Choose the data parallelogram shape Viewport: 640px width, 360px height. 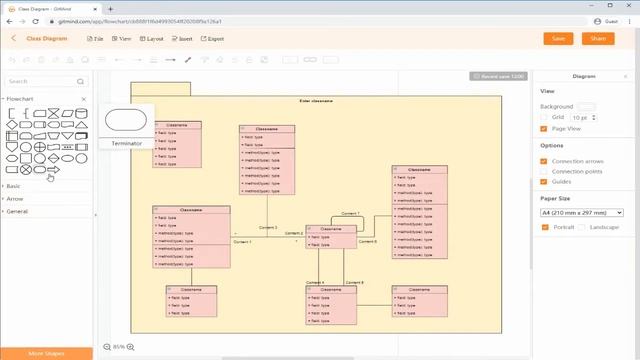click(67, 113)
